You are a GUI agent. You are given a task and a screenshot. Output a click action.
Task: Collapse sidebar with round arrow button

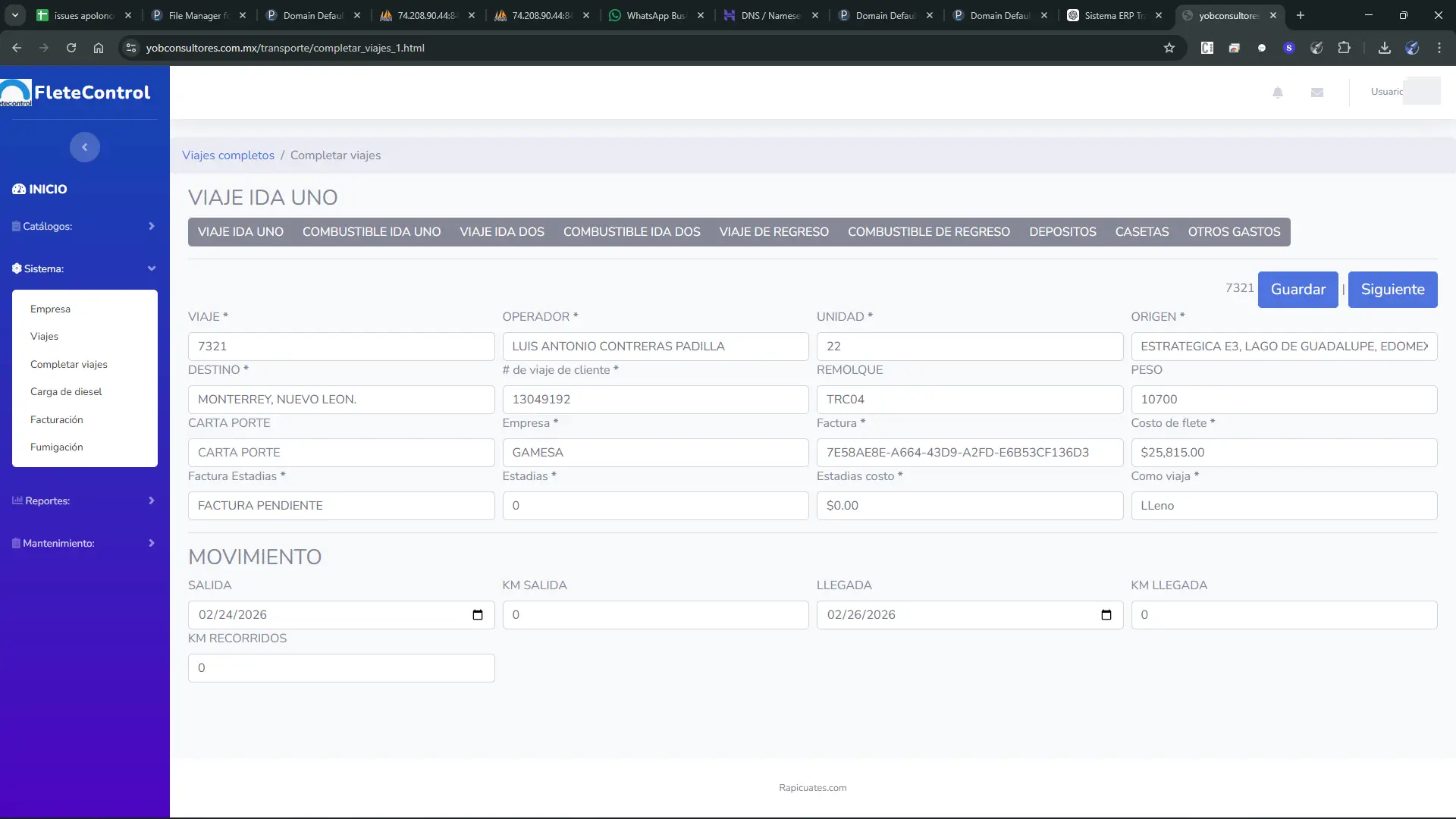pyautogui.click(x=85, y=147)
